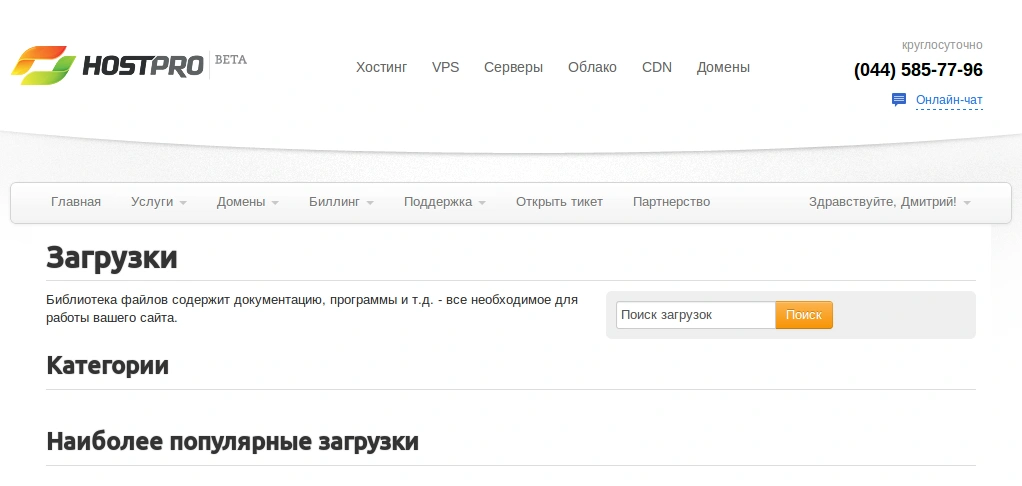1022x486 pixels.
Task: Click the orange Поиск button
Action: coord(804,315)
